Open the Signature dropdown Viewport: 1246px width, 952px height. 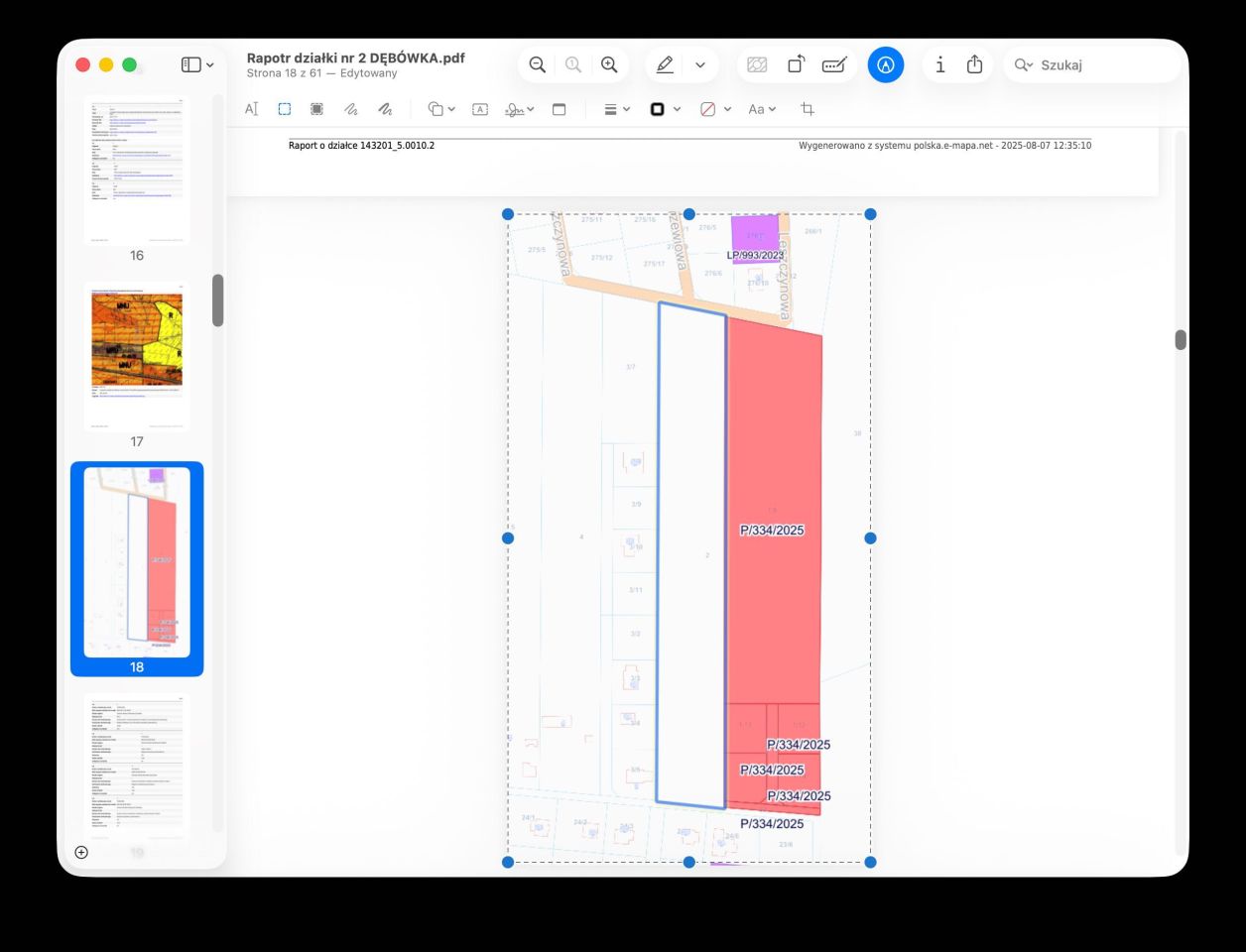click(520, 109)
